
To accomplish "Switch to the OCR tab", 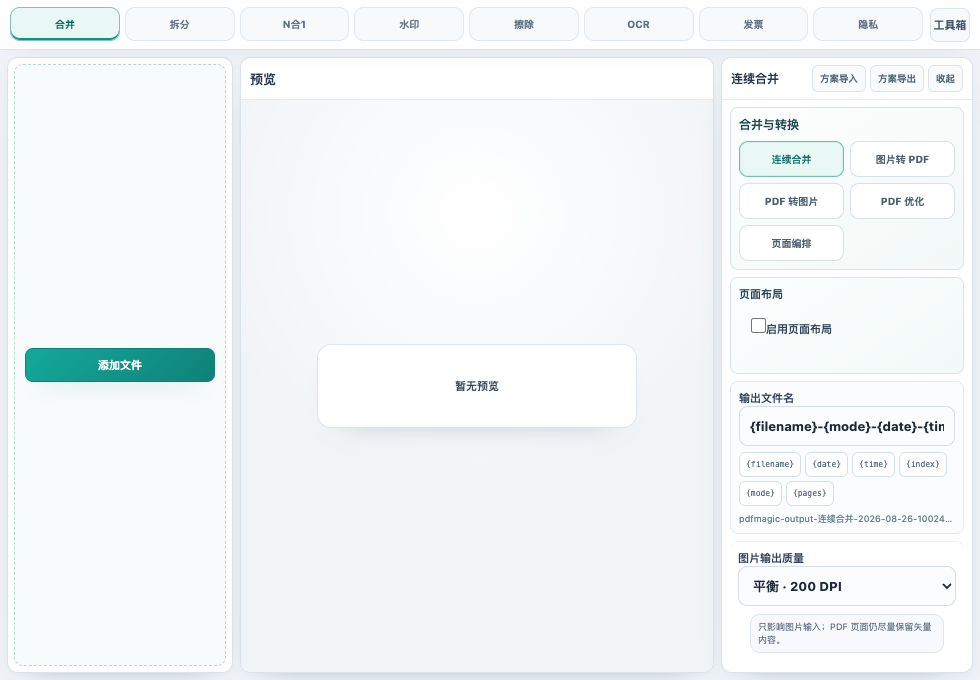I will click(639, 24).
